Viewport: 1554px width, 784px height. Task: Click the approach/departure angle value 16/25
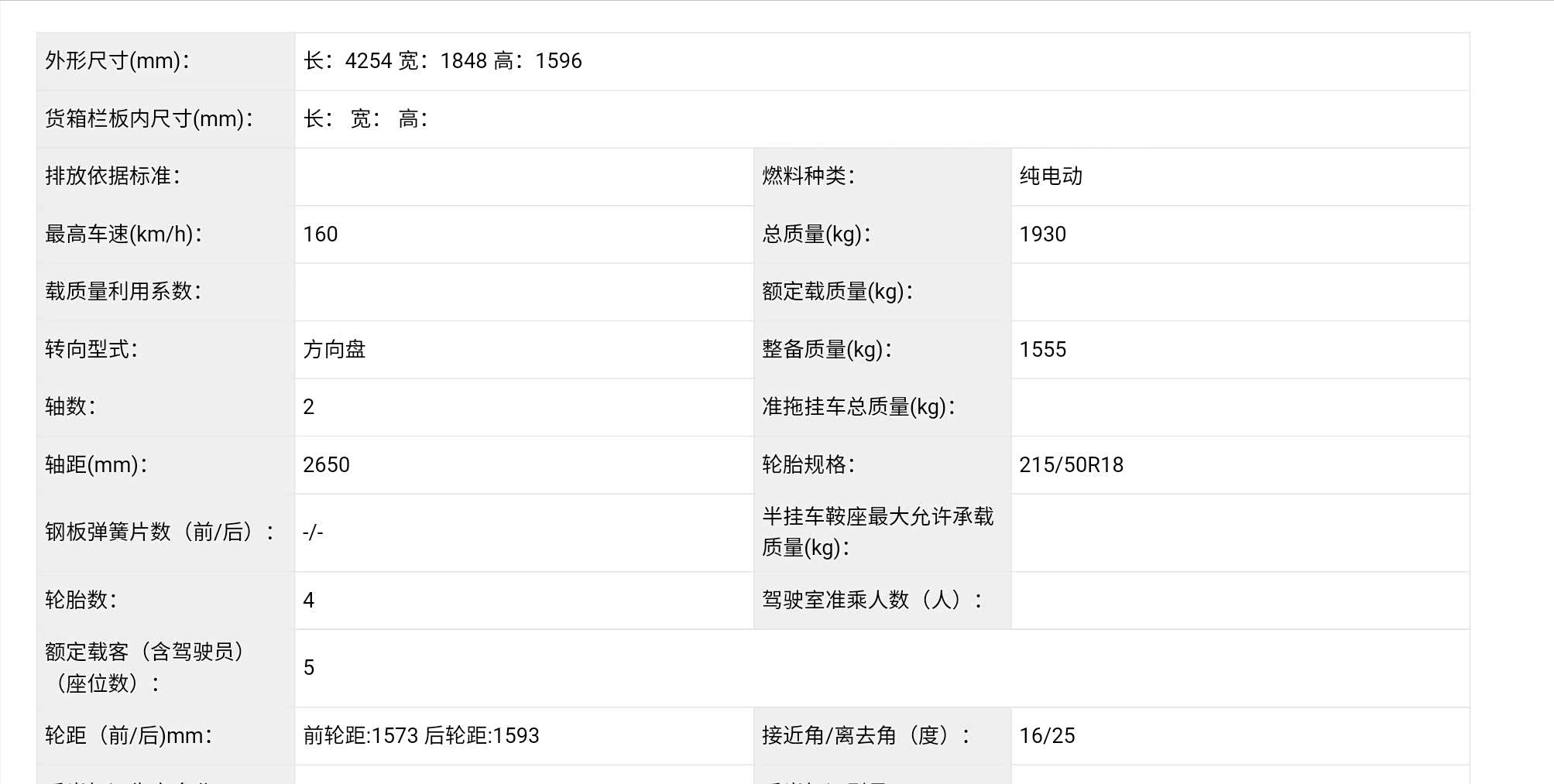[1047, 736]
